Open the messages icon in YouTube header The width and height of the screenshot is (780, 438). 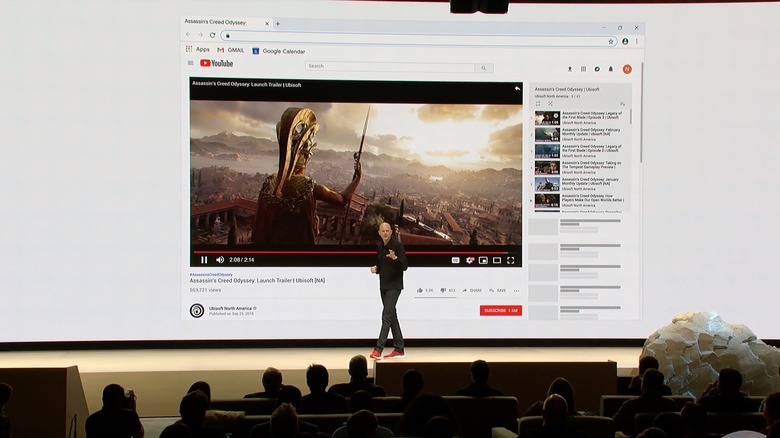597,69
